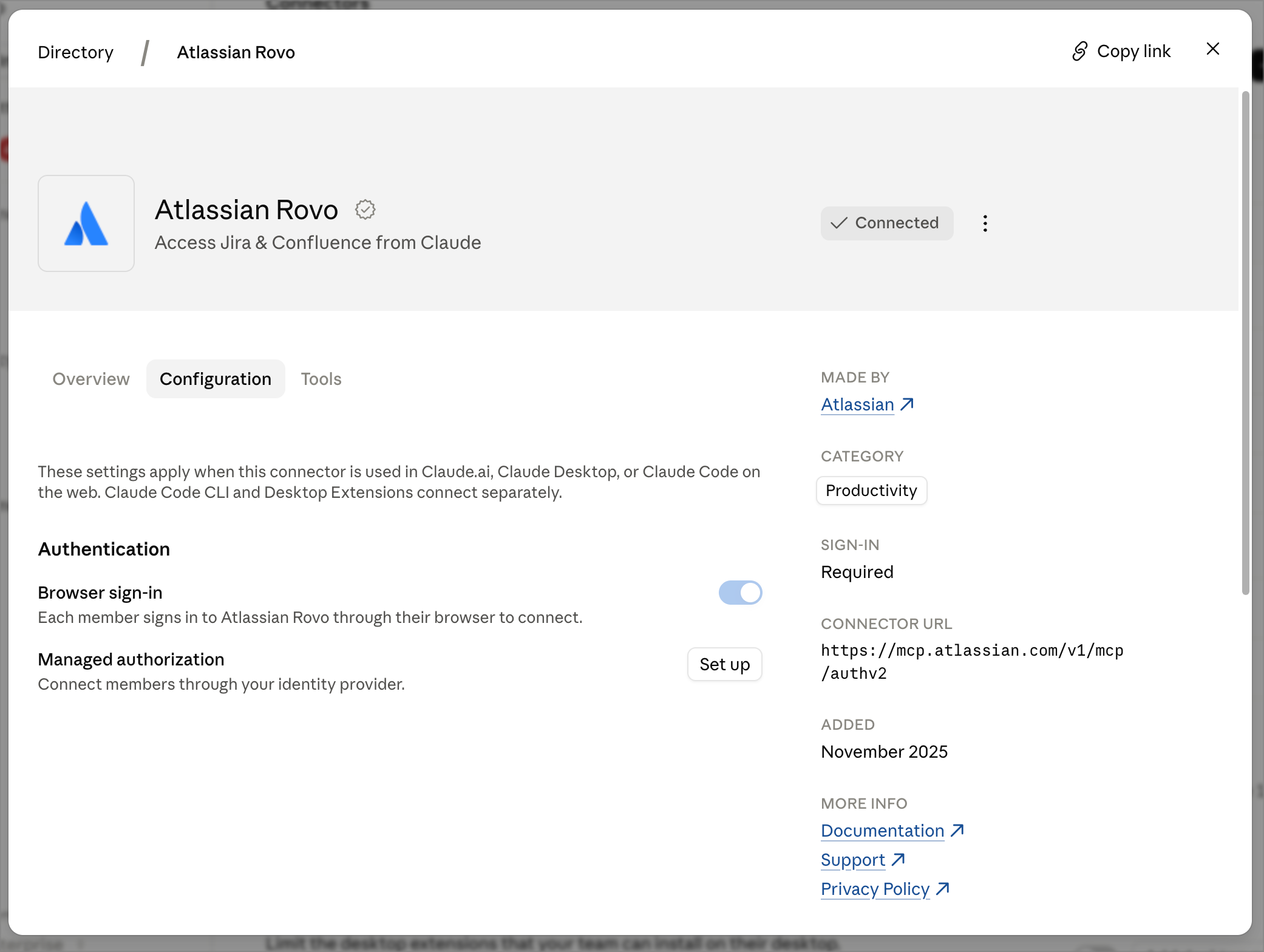This screenshot has height=952, width=1264.
Task: Open the Support link
Action: pyautogui.click(x=863, y=860)
